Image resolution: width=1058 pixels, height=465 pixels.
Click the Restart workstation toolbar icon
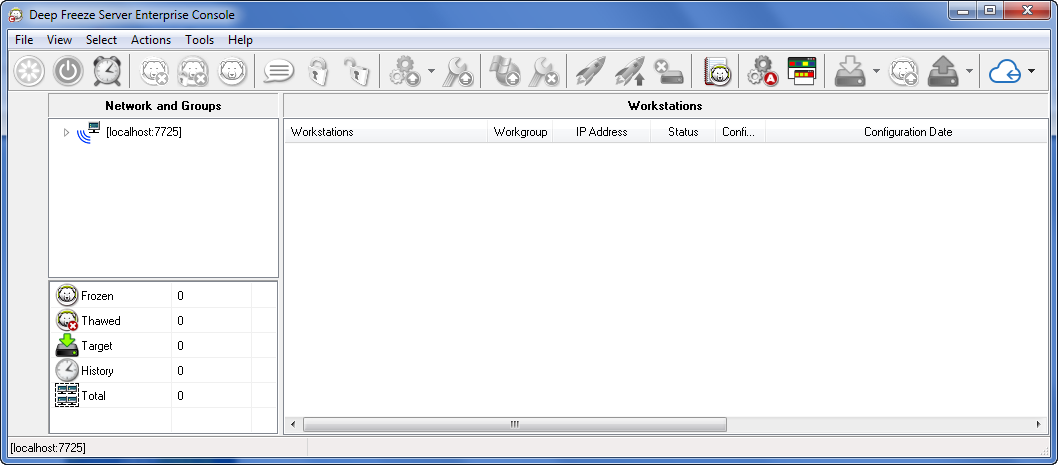click(x=29, y=70)
